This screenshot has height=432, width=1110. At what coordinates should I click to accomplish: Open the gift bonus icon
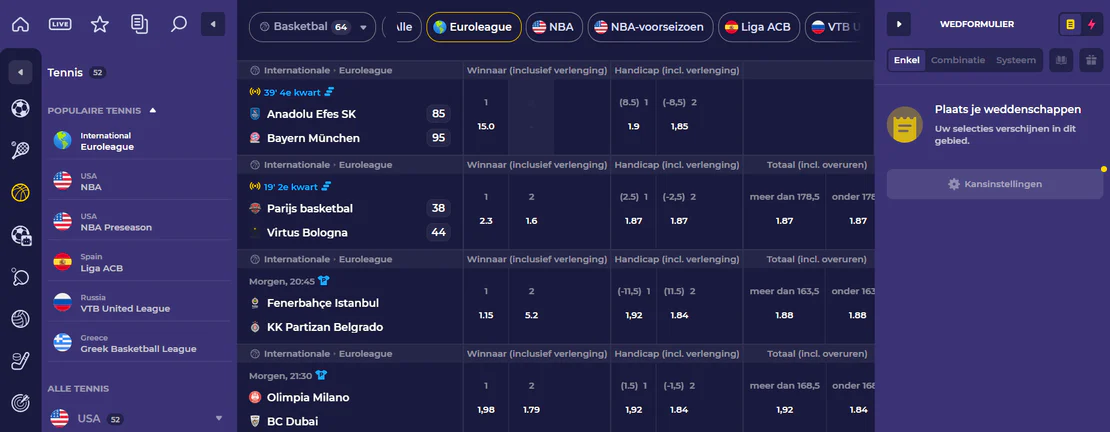pos(1091,60)
